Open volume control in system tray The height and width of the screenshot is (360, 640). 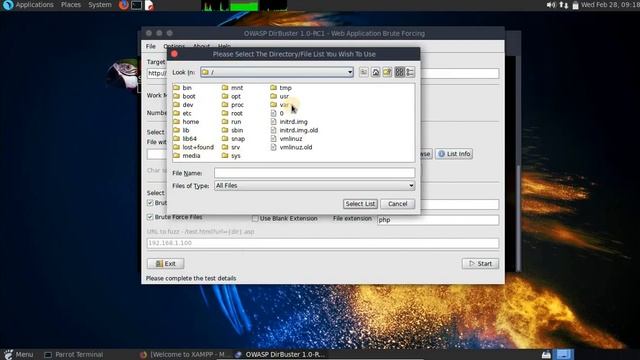pyautogui.click(x=551, y=5)
